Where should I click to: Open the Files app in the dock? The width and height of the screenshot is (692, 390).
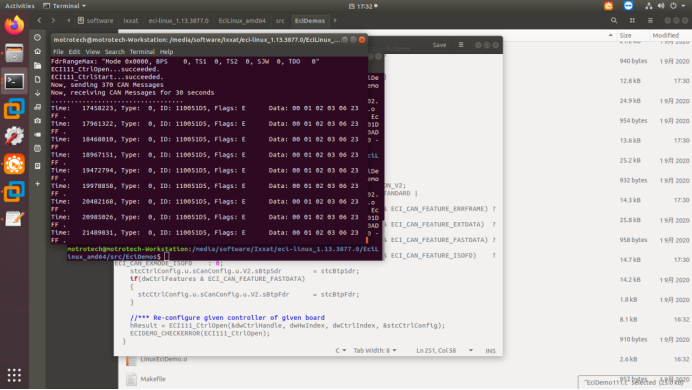click(14, 53)
